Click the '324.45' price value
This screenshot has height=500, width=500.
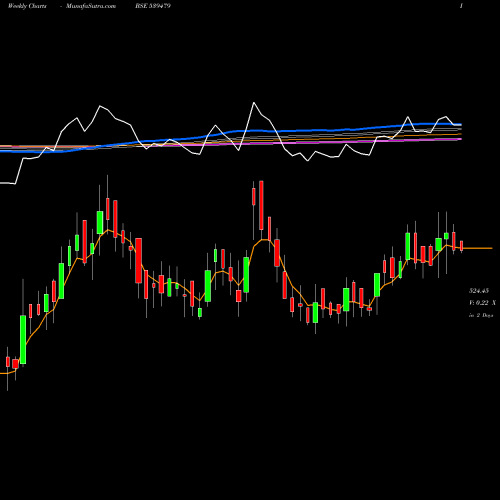click(x=479, y=291)
